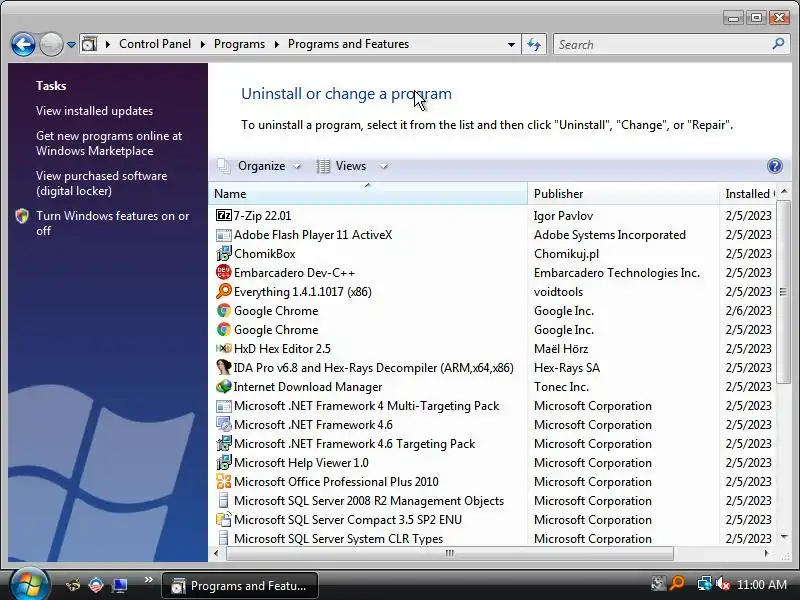
Task: Click the HxD Hex Editor 2.5 icon
Action: coord(223,348)
